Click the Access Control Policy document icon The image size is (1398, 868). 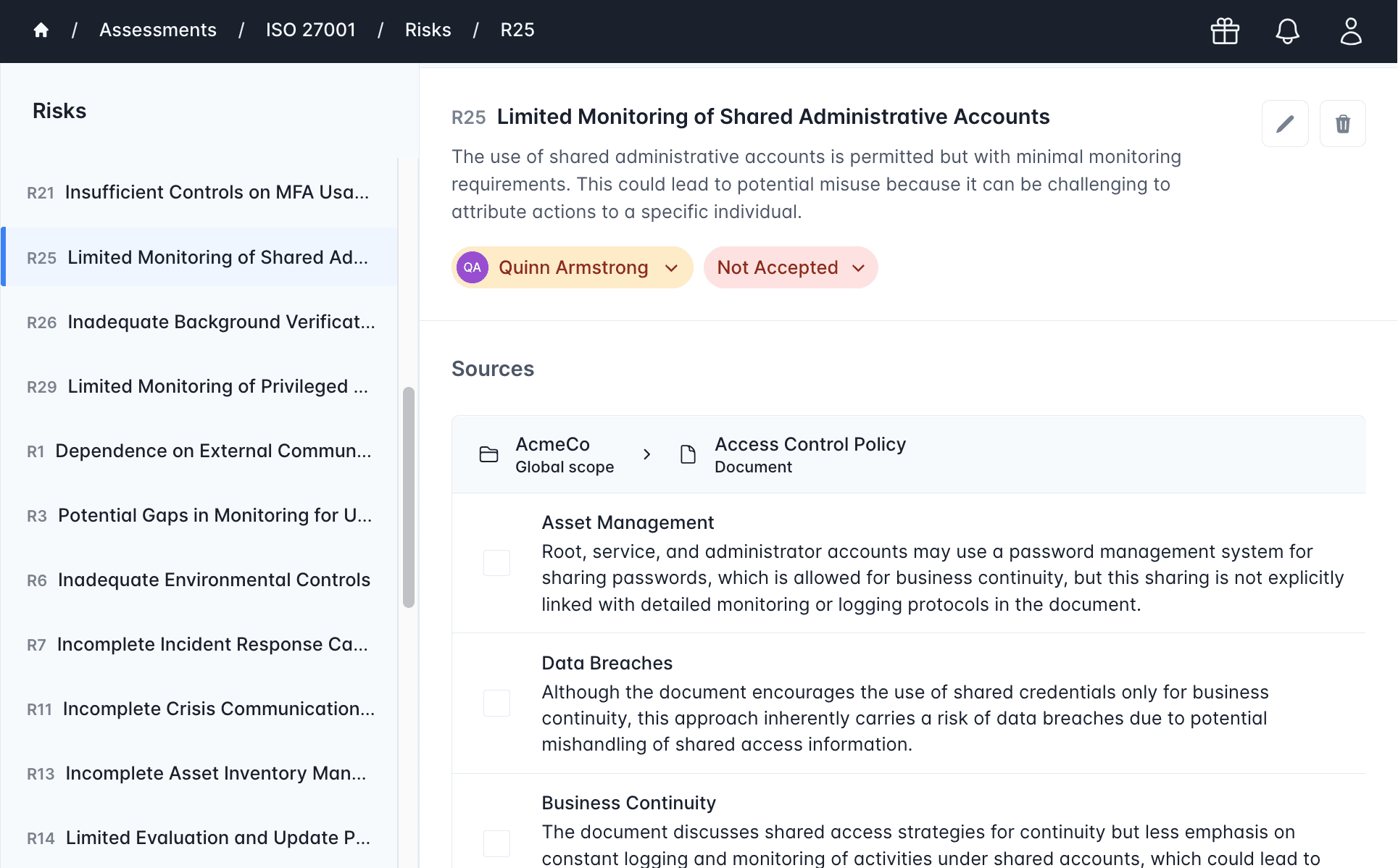point(688,454)
